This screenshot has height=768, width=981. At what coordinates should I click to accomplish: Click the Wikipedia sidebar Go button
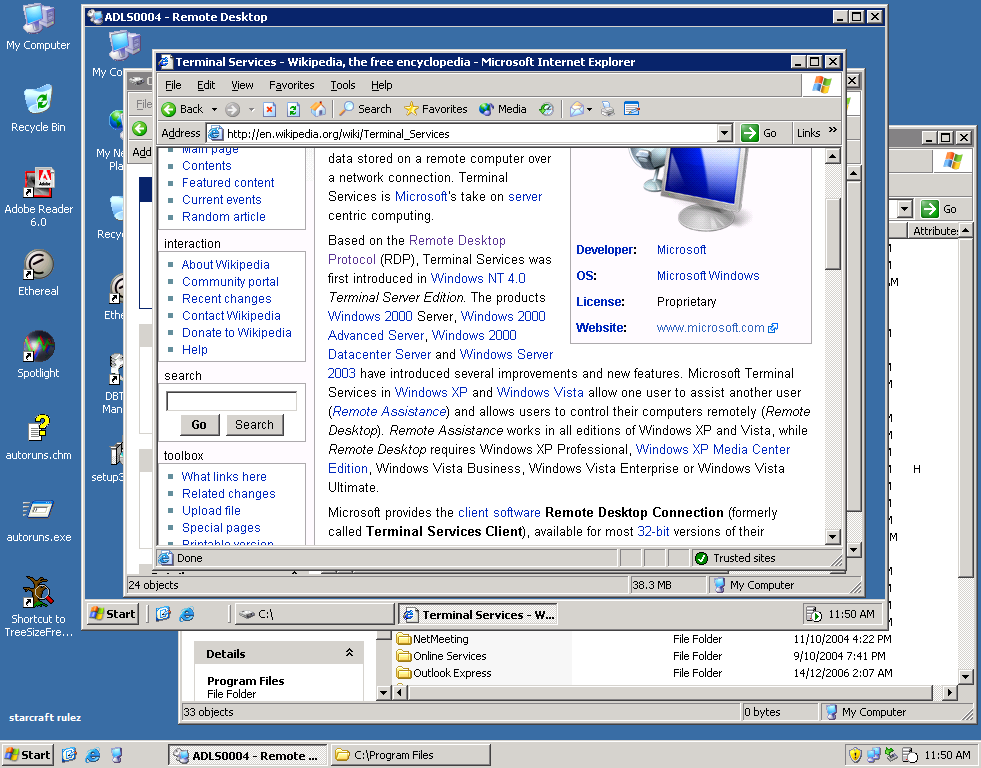[x=199, y=425]
